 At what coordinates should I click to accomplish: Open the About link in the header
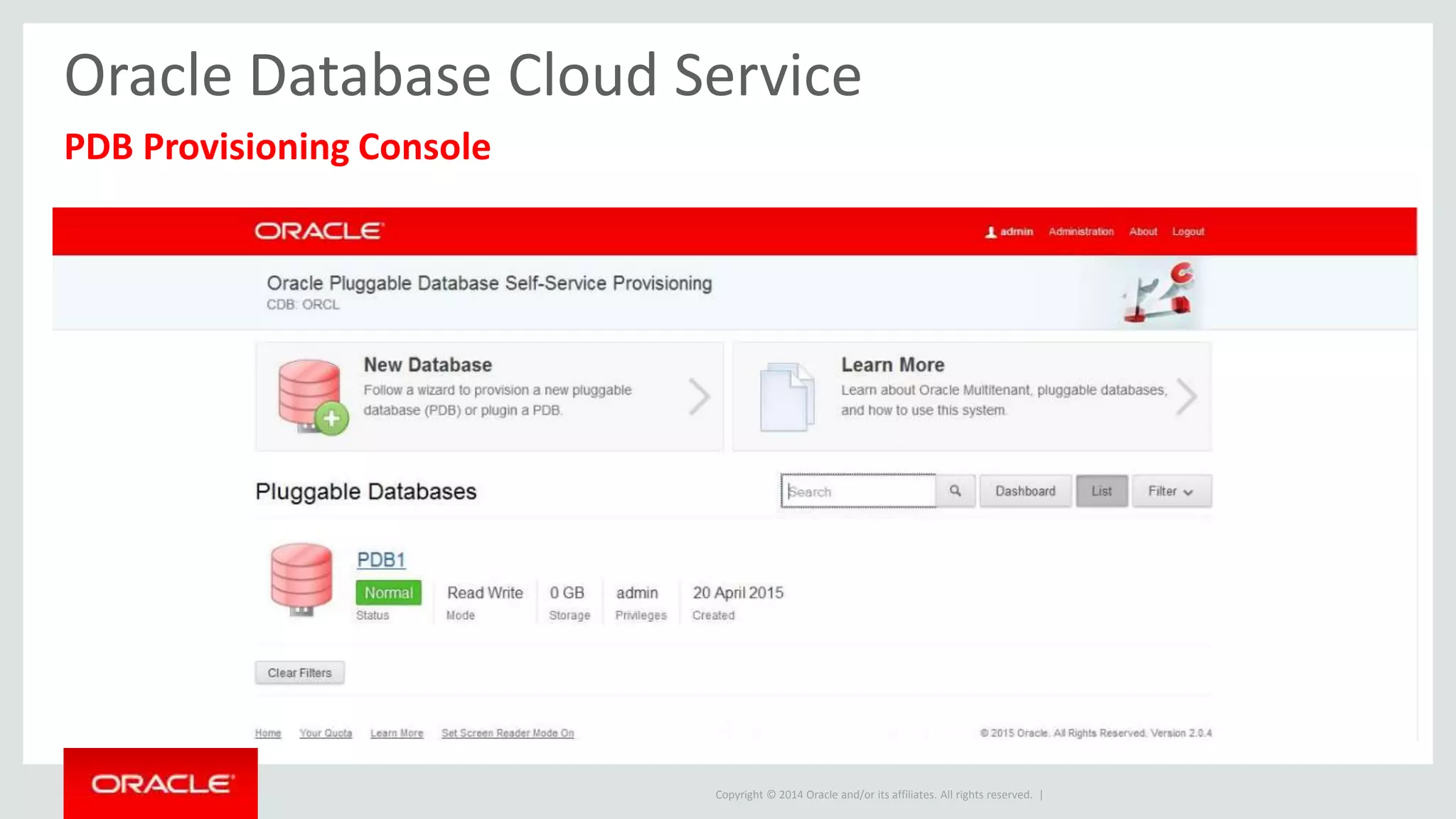coord(1143,232)
